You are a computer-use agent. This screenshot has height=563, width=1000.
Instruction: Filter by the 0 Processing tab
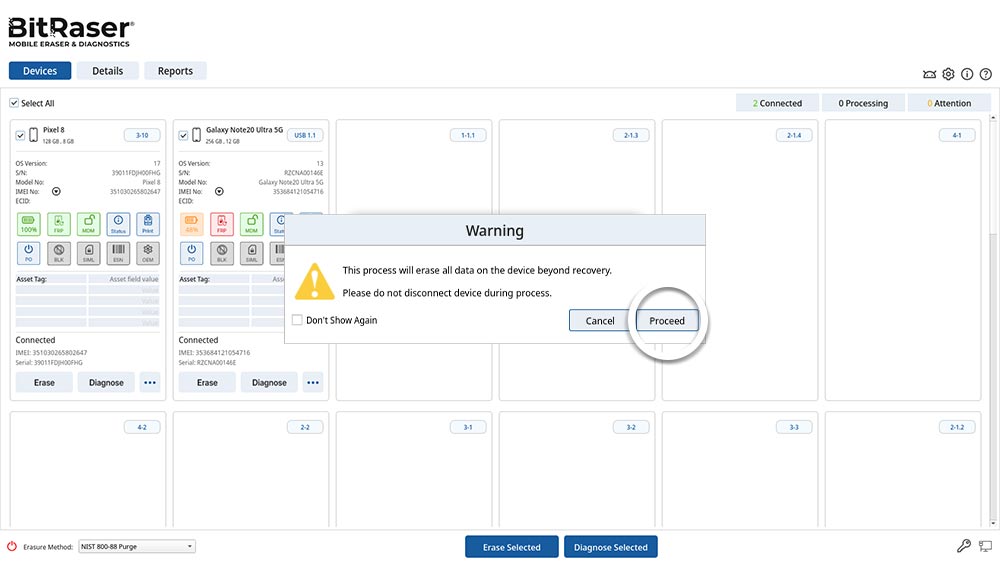point(863,103)
